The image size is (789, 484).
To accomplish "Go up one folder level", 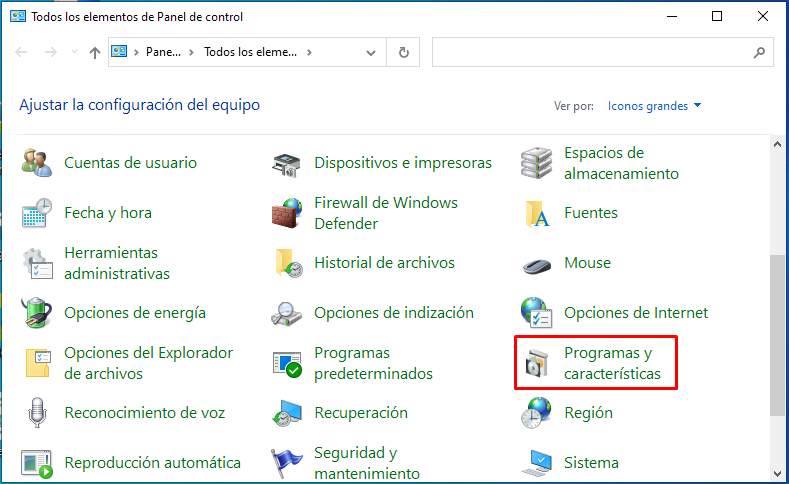I will tap(95, 52).
